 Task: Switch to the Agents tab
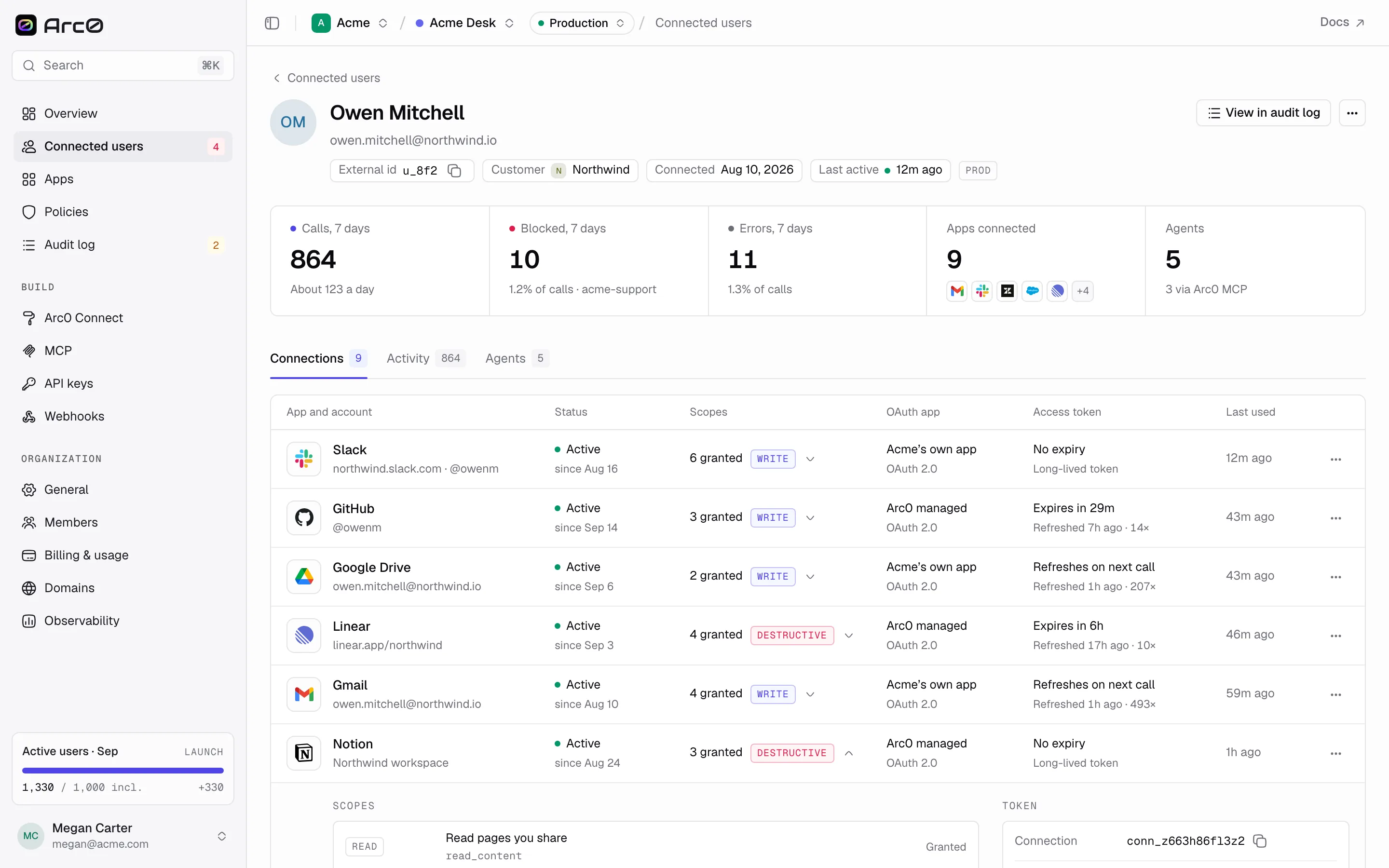[x=517, y=358]
